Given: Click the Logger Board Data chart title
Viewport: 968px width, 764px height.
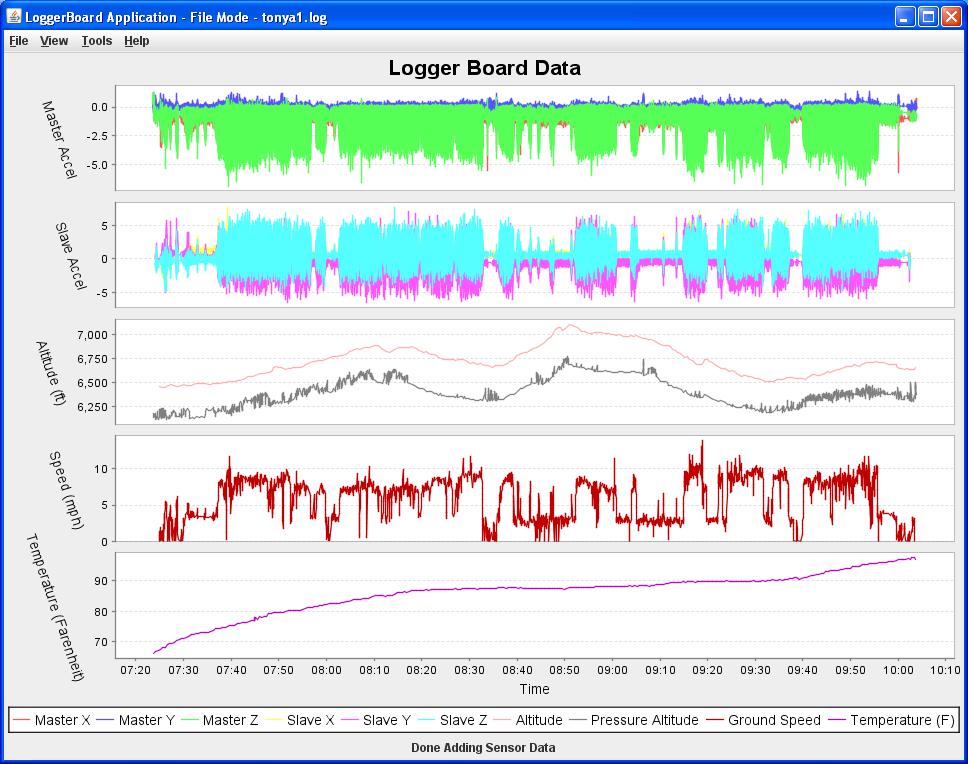Looking at the screenshot, I should [x=484, y=68].
